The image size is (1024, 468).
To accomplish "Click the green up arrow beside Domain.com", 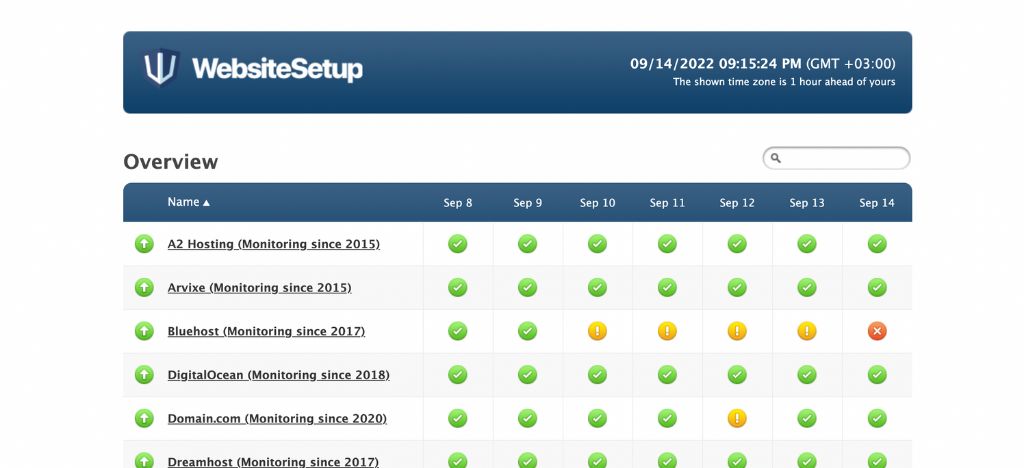I will coord(144,418).
